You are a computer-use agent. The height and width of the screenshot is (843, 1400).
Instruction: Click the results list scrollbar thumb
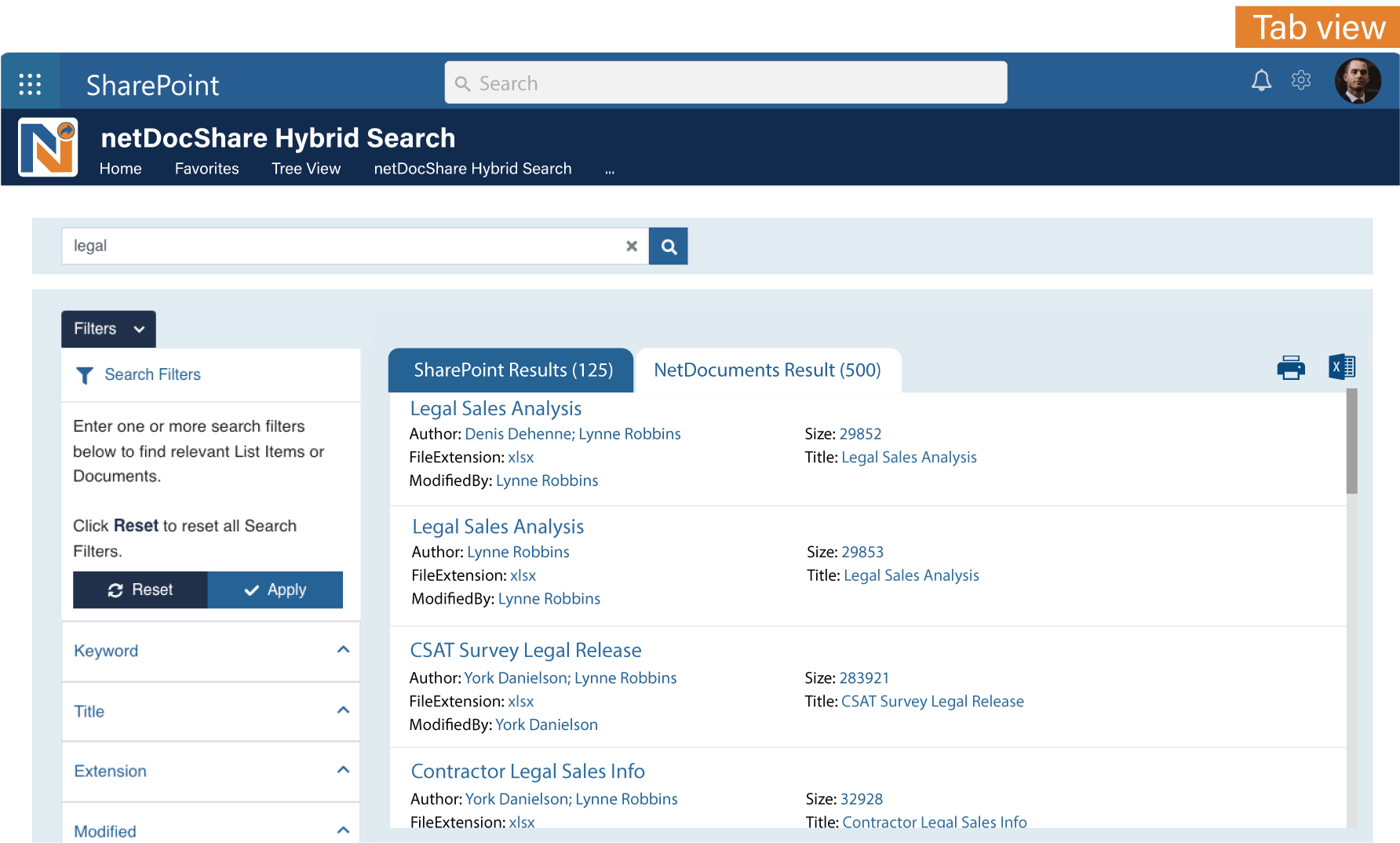[1351, 441]
